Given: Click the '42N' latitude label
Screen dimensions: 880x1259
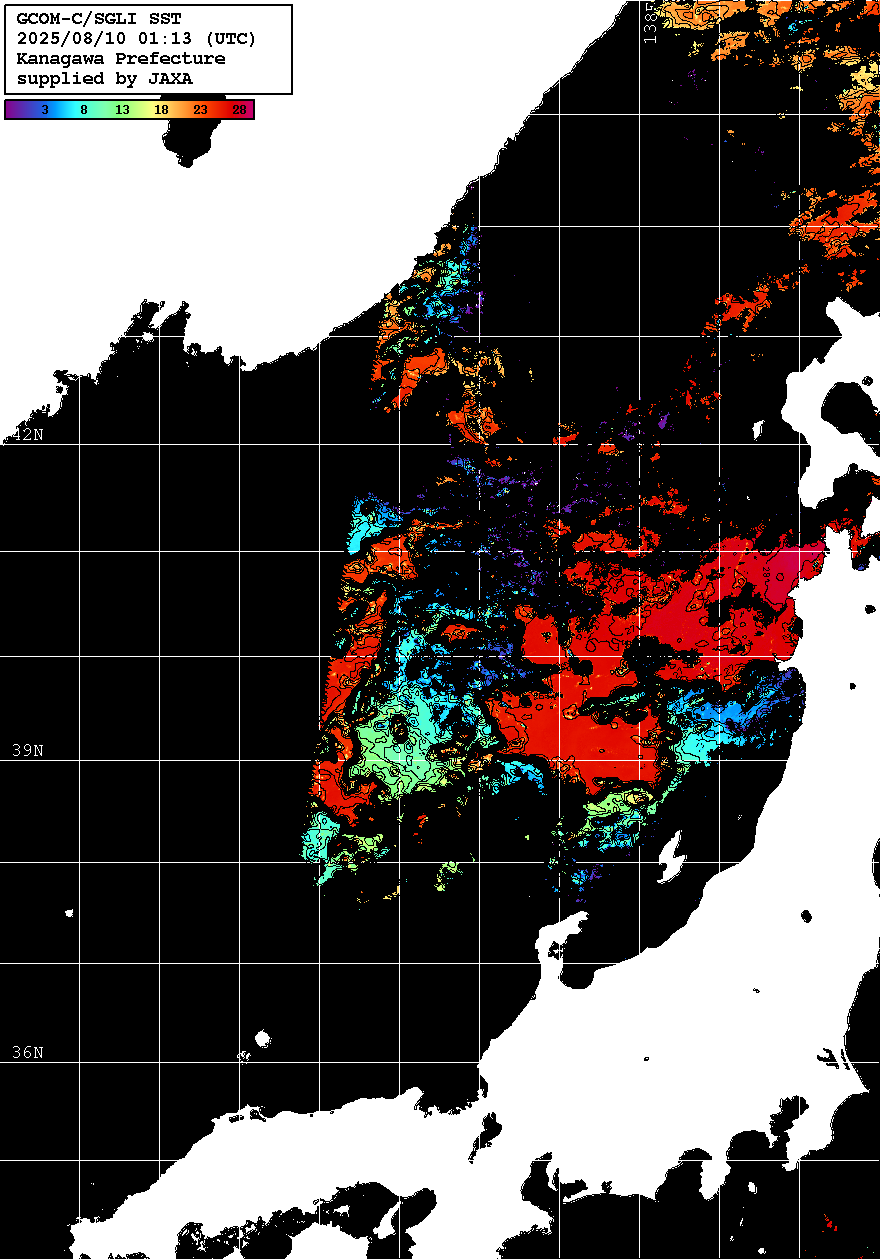Looking at the screenshot, I should (28, 434).
